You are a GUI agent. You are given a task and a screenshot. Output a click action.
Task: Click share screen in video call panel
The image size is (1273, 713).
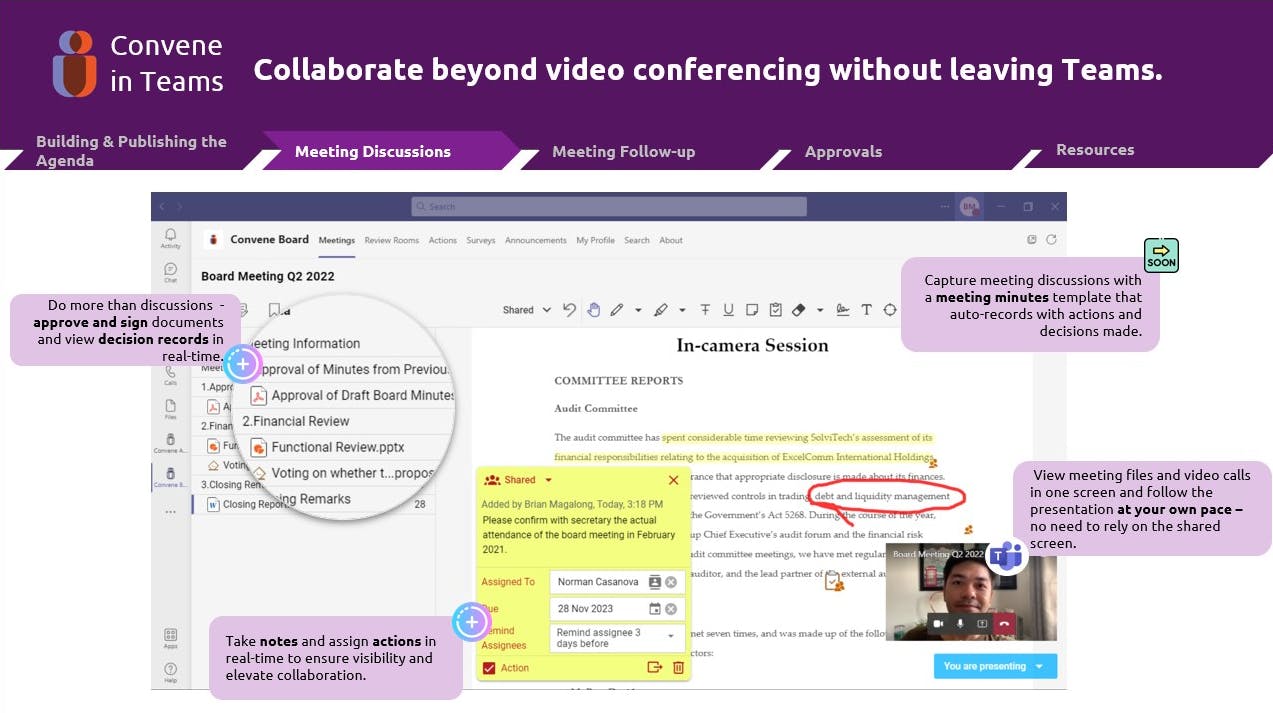pos(982,623)
